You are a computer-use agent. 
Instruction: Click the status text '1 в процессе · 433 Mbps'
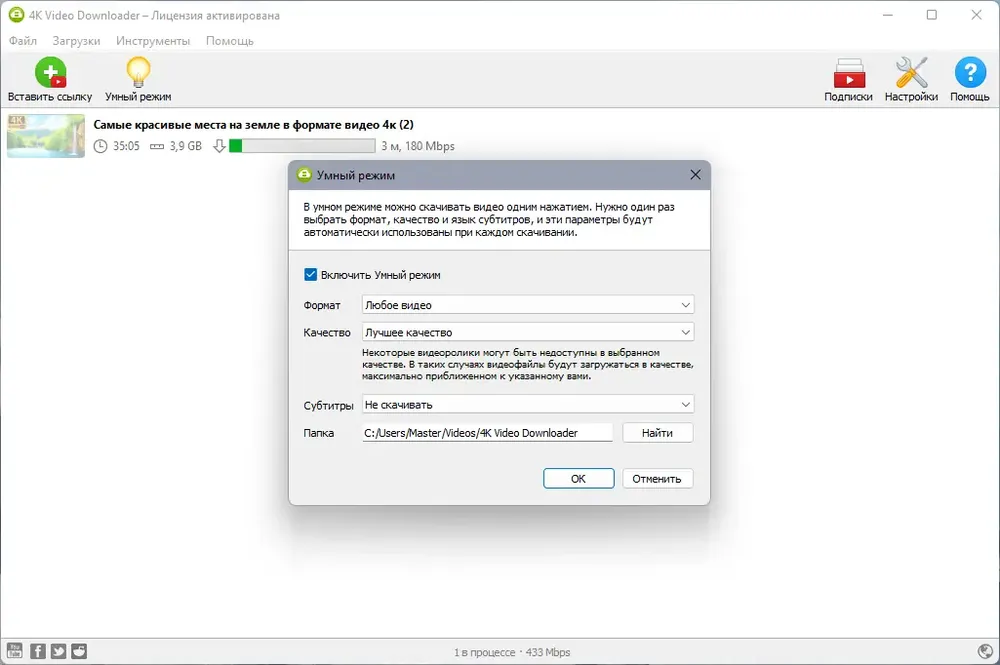tap(512, 652)
